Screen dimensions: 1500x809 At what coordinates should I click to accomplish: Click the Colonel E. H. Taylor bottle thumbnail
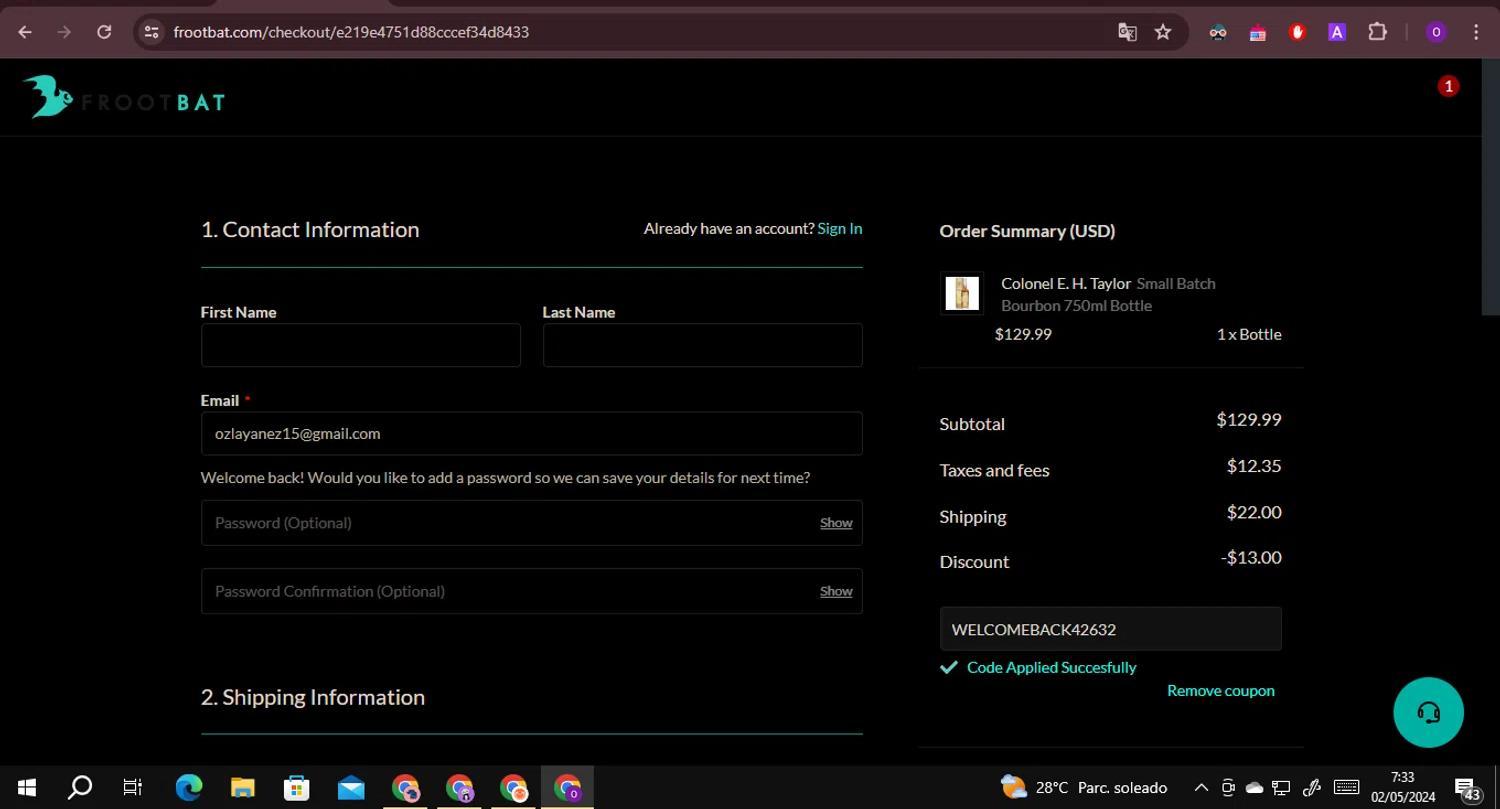(962, 293)
